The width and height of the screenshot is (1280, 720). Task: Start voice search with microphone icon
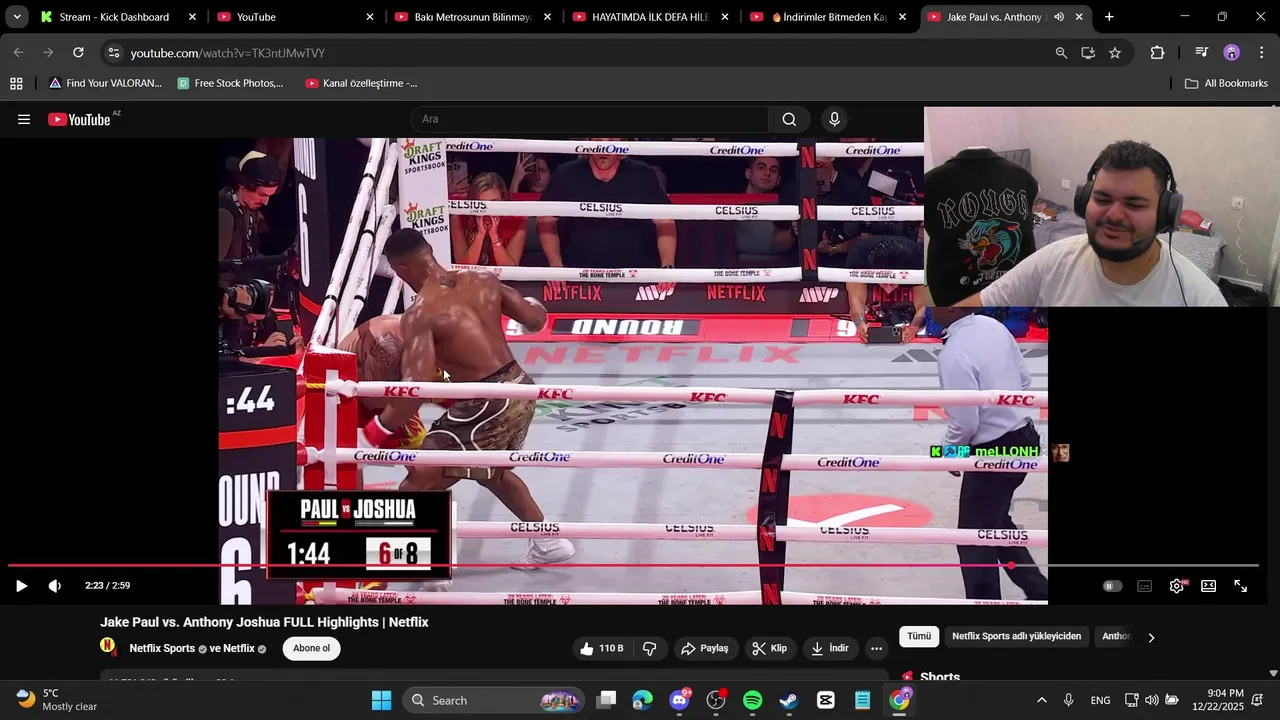click(x=834, y=119)
